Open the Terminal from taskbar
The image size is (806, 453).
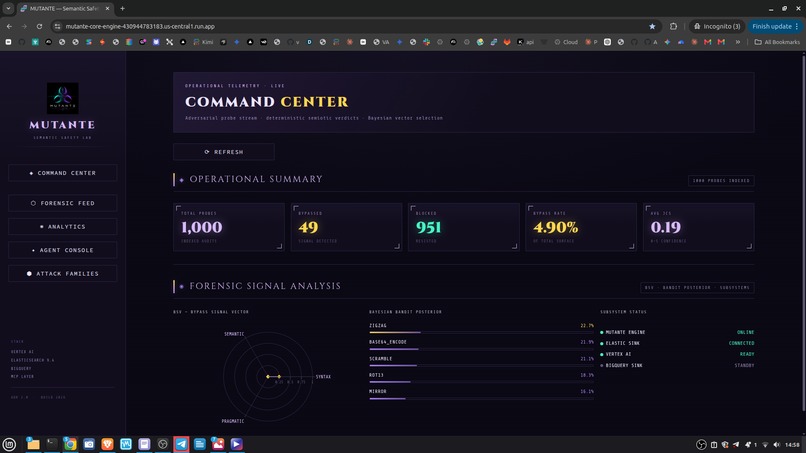point(51,444)
